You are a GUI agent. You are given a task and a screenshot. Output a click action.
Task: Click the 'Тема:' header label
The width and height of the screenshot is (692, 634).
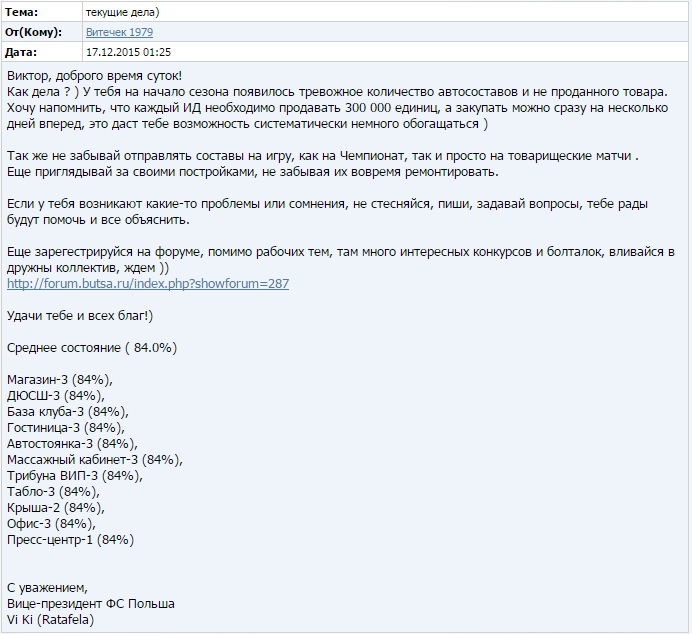click(x=21, y=12)
